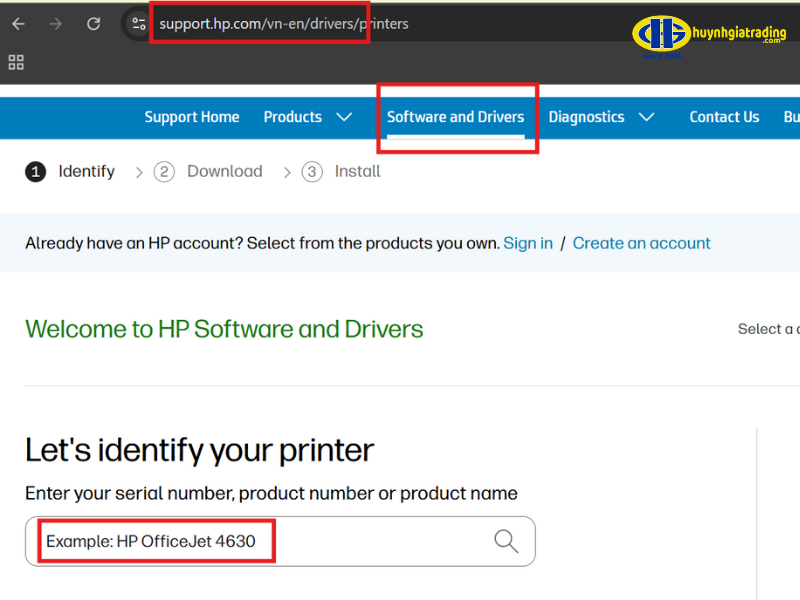
Task: Click the huynhgiatrading logo
Action: click(710, 34)
